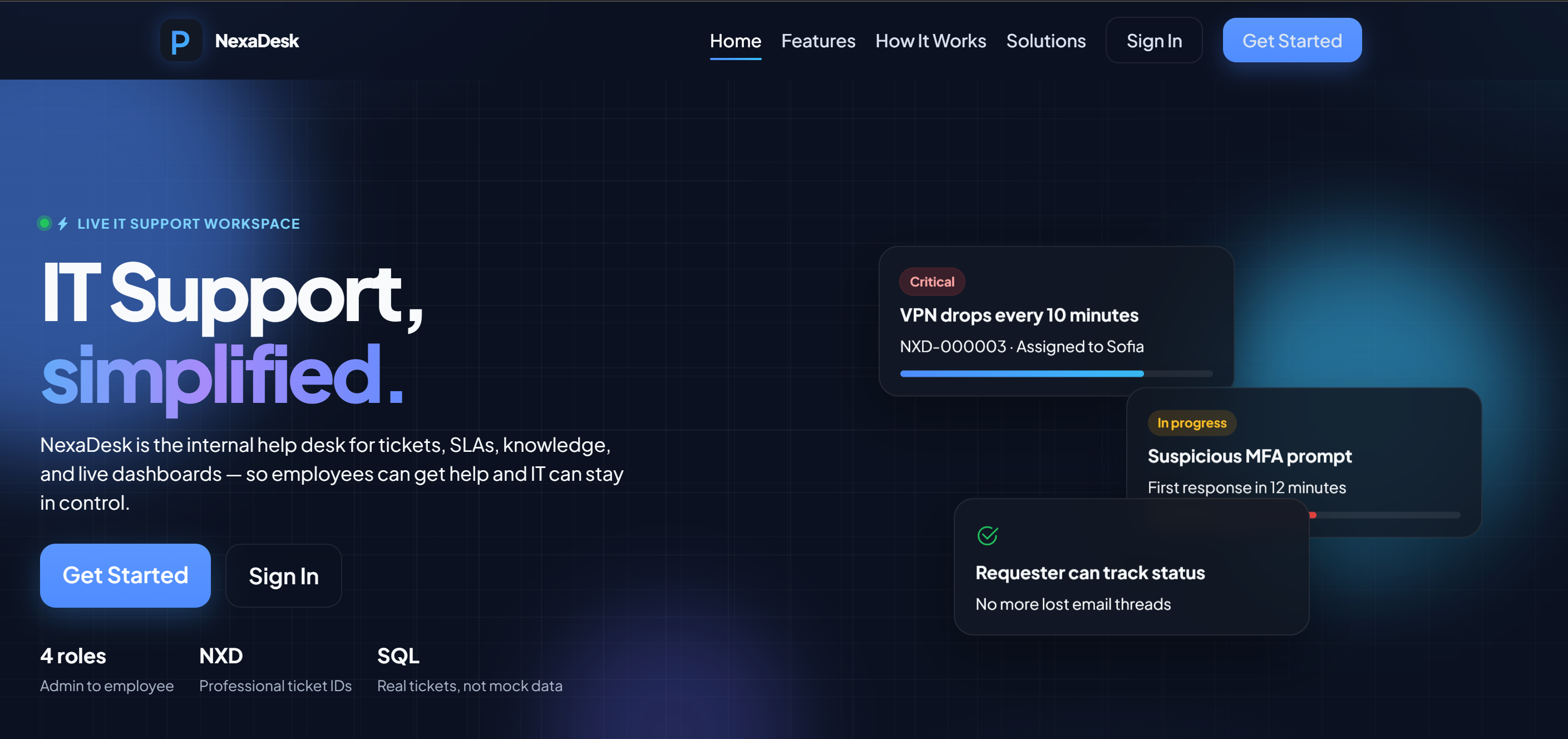Click Sign In below hero text
This screenshot has width=1568, height=739.
[283, 575]
